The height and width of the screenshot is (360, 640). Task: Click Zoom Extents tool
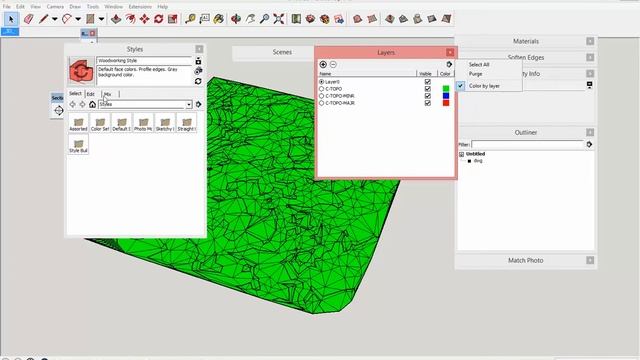tap(279, 19)
